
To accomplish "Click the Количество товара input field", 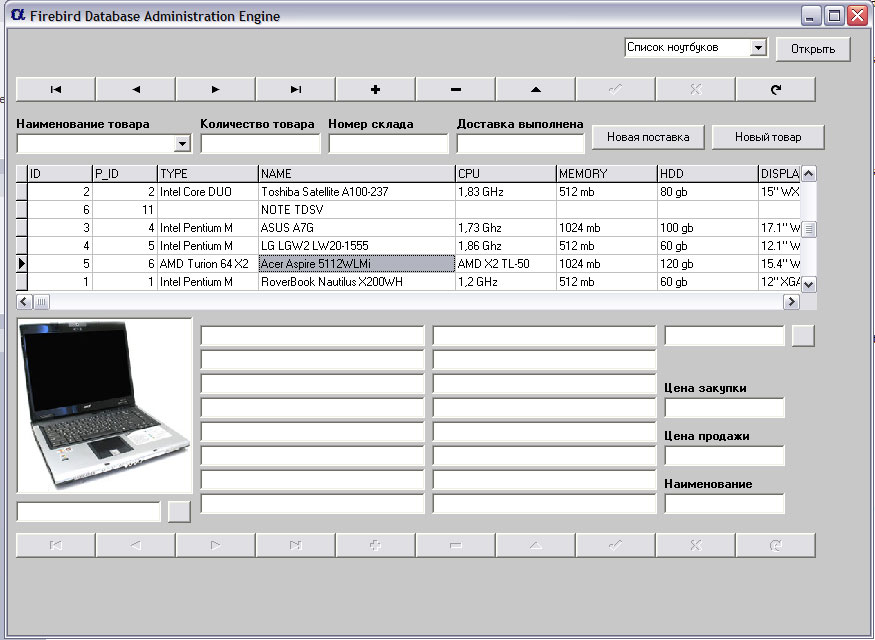I will (x=260, y=144).
